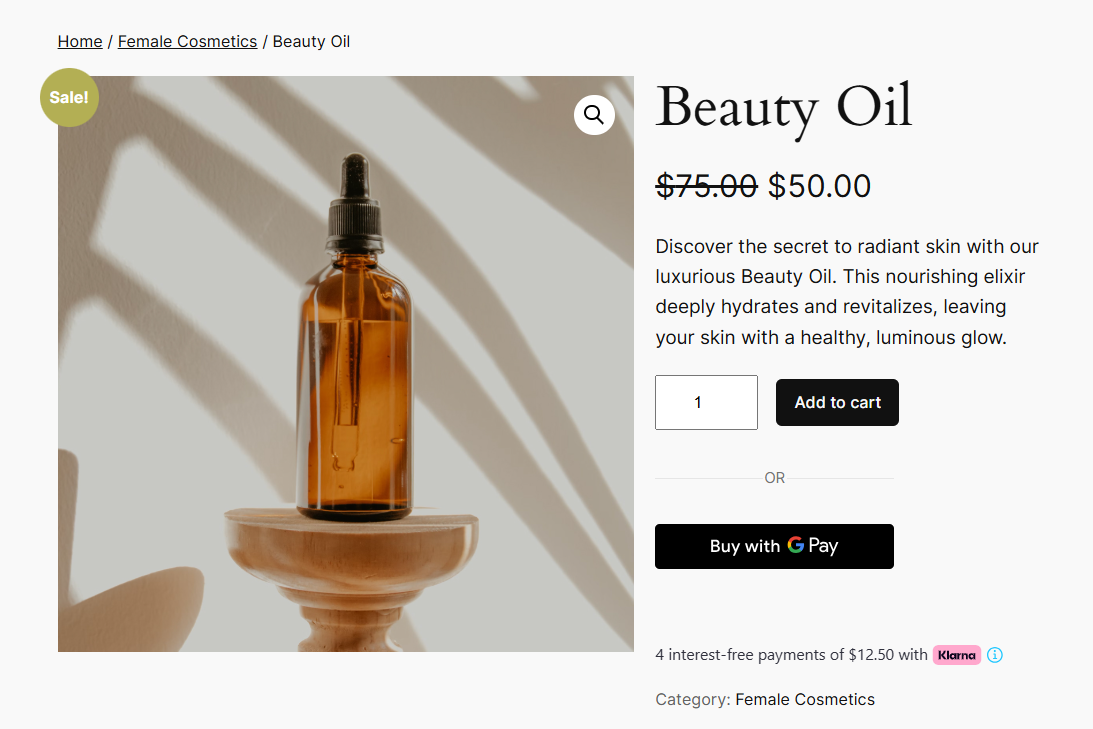Viewport: 1093px width, 729px height.
Task: Click the product description paragraph
Action: pos(845,291)
